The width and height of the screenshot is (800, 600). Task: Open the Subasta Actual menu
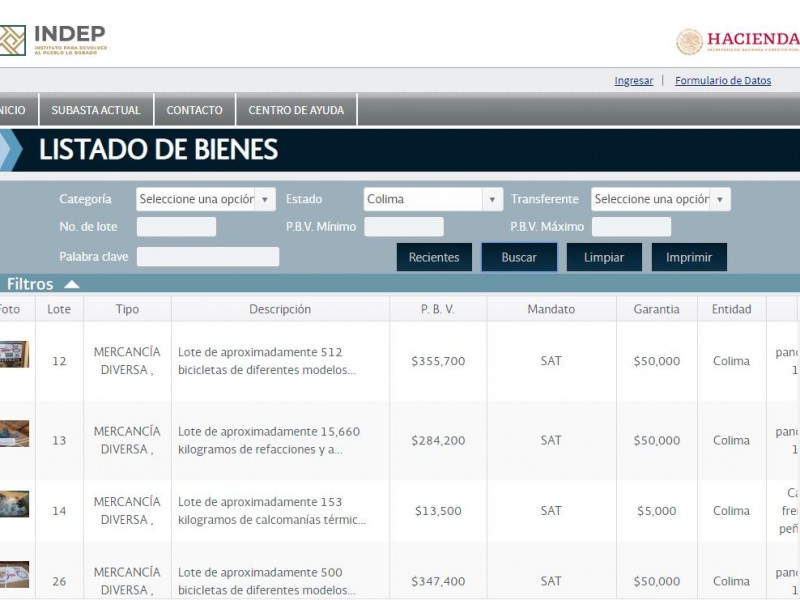[x=96, y=110]
